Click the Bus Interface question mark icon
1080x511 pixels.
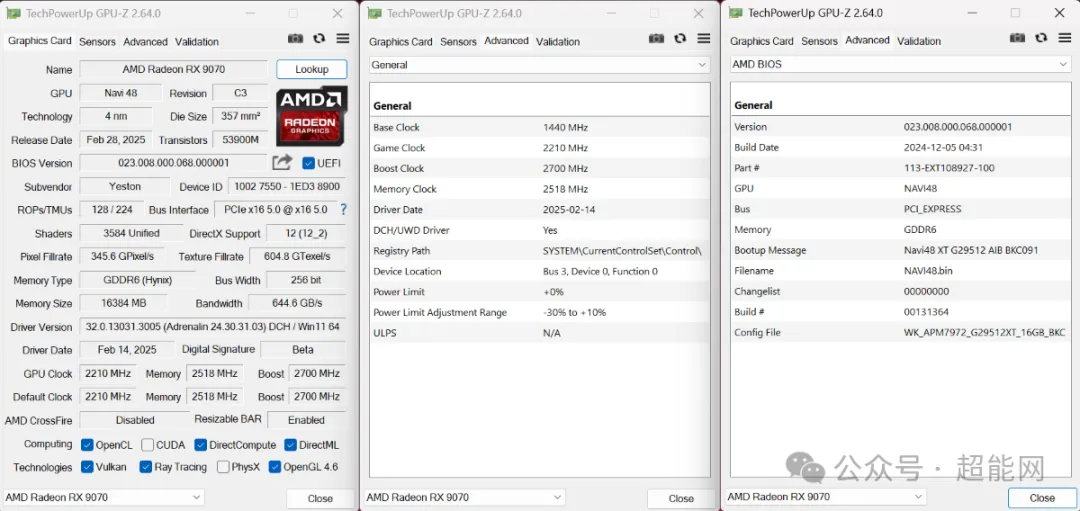click(x=343, y=210)
